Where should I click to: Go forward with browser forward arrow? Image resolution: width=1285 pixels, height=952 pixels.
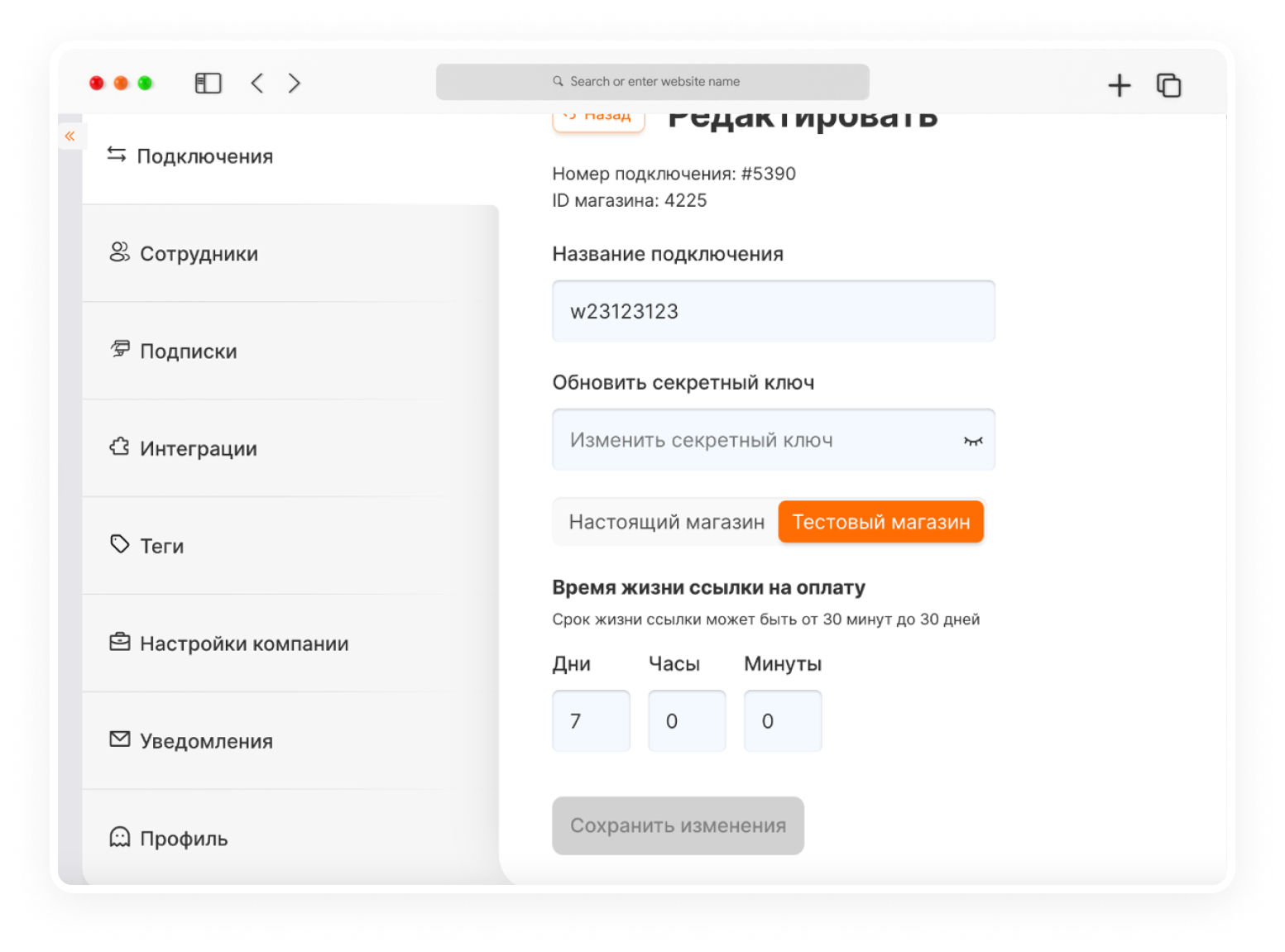click(x=295, y=83)
